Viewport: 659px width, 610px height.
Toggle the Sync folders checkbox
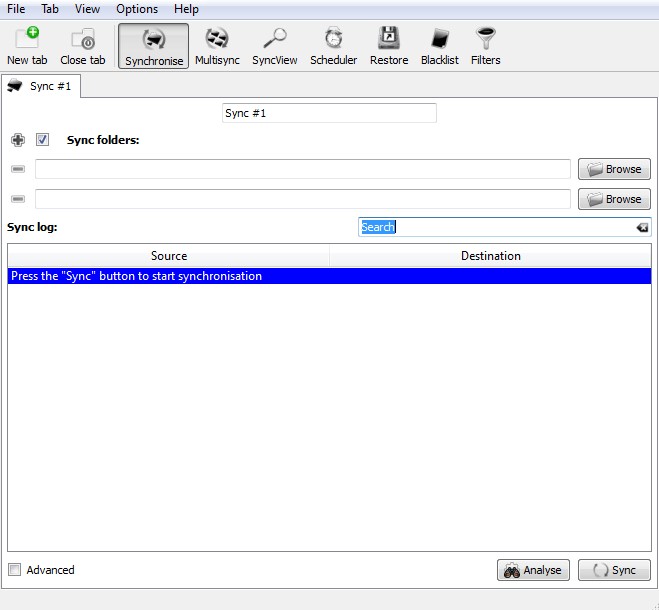43,140
